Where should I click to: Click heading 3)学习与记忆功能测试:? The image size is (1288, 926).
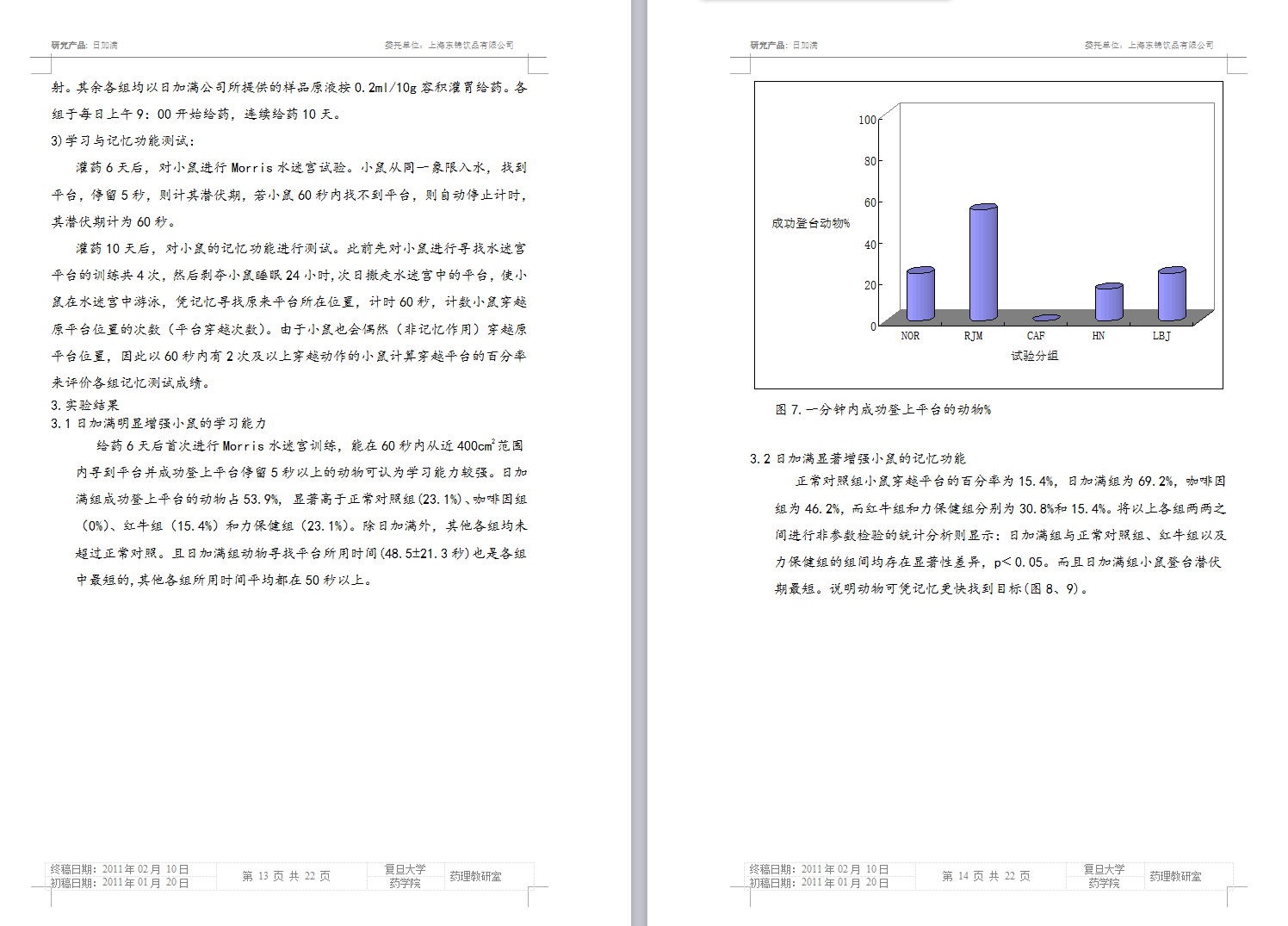[123, 140]
